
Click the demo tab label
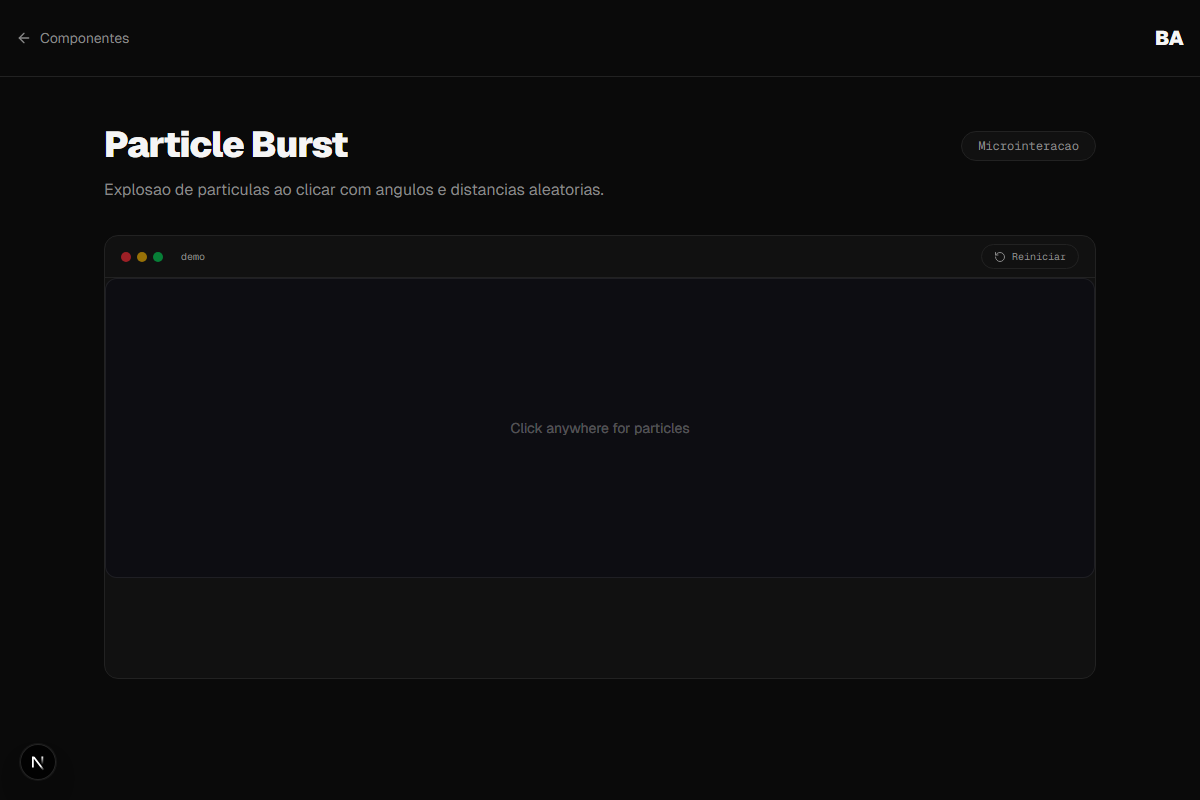(193, 256)
